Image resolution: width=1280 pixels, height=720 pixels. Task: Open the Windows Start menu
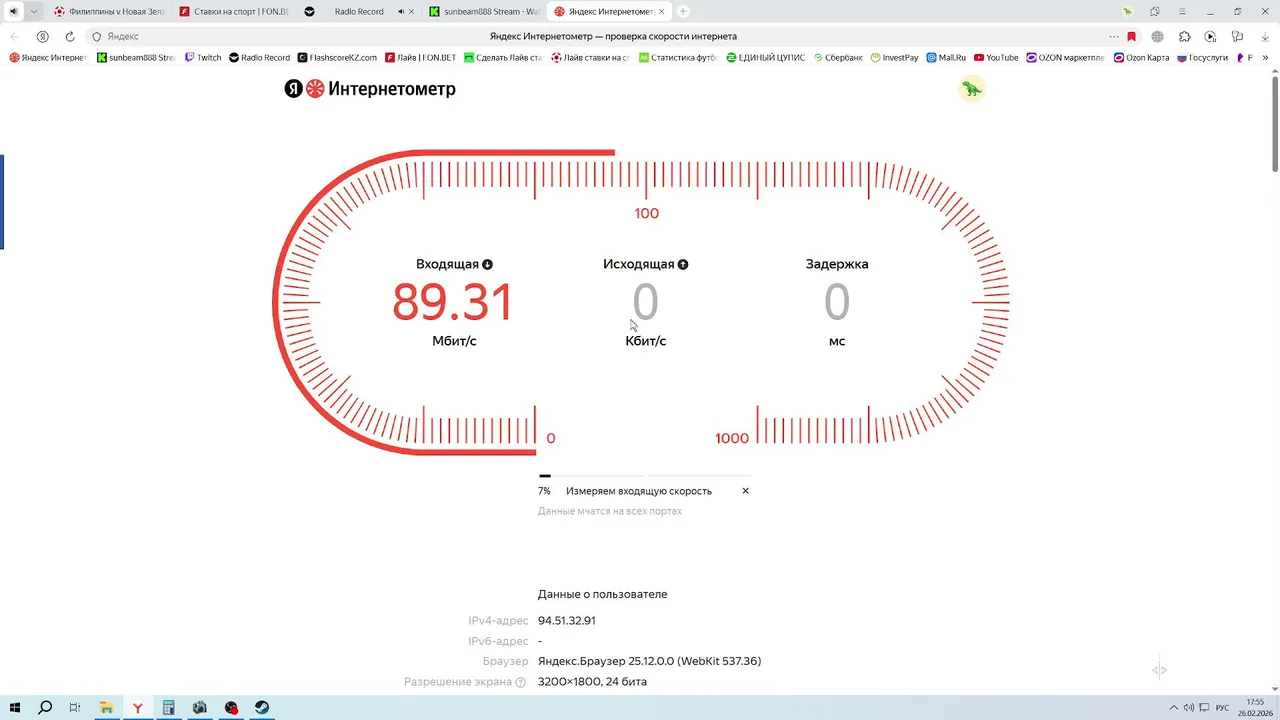(x=14, y=708)
